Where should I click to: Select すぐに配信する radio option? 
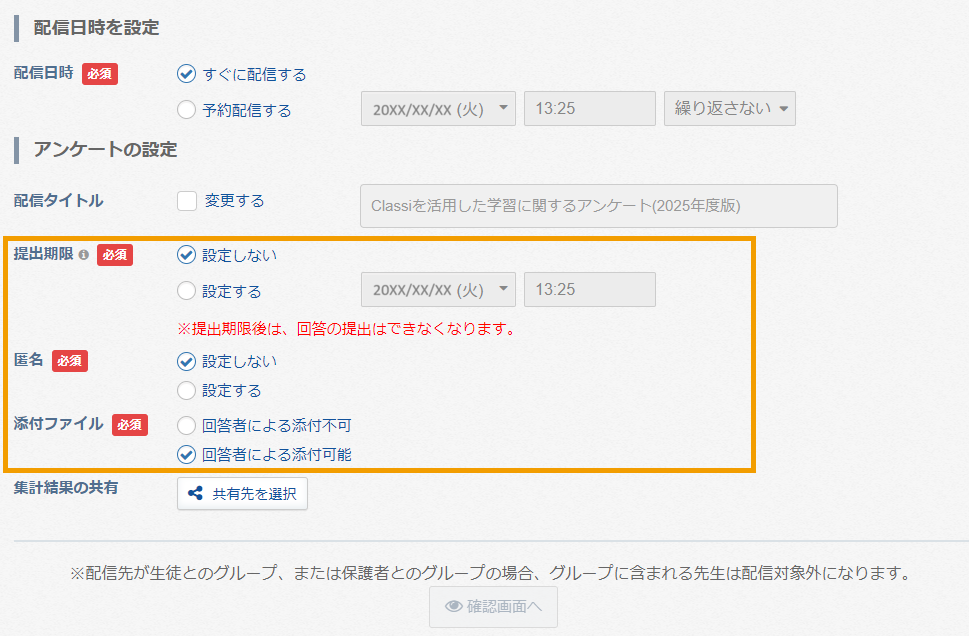tap(186, 74)
